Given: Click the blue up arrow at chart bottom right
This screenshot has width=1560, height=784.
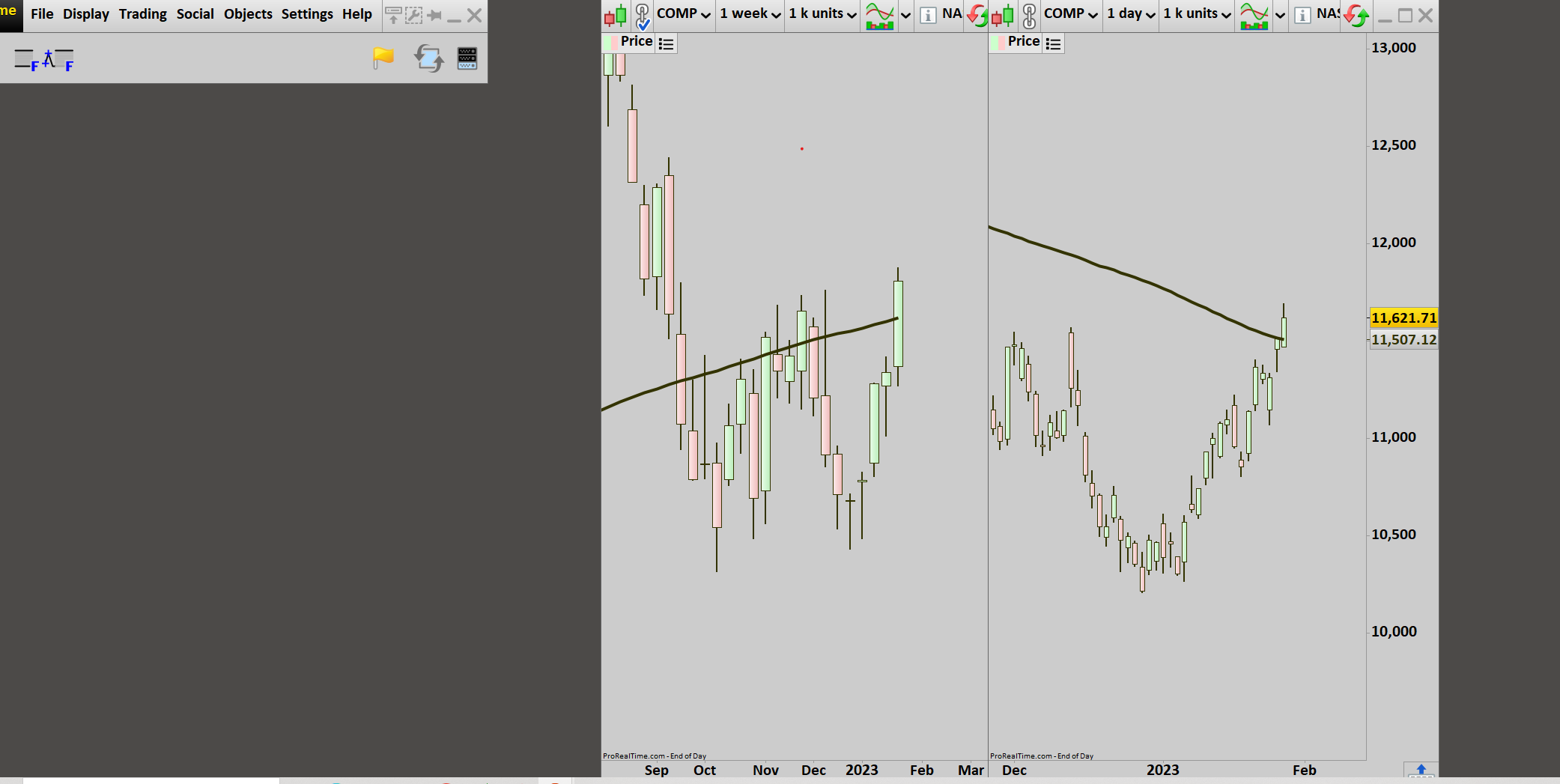Looking at the screenshot, I should [1421, 770].
